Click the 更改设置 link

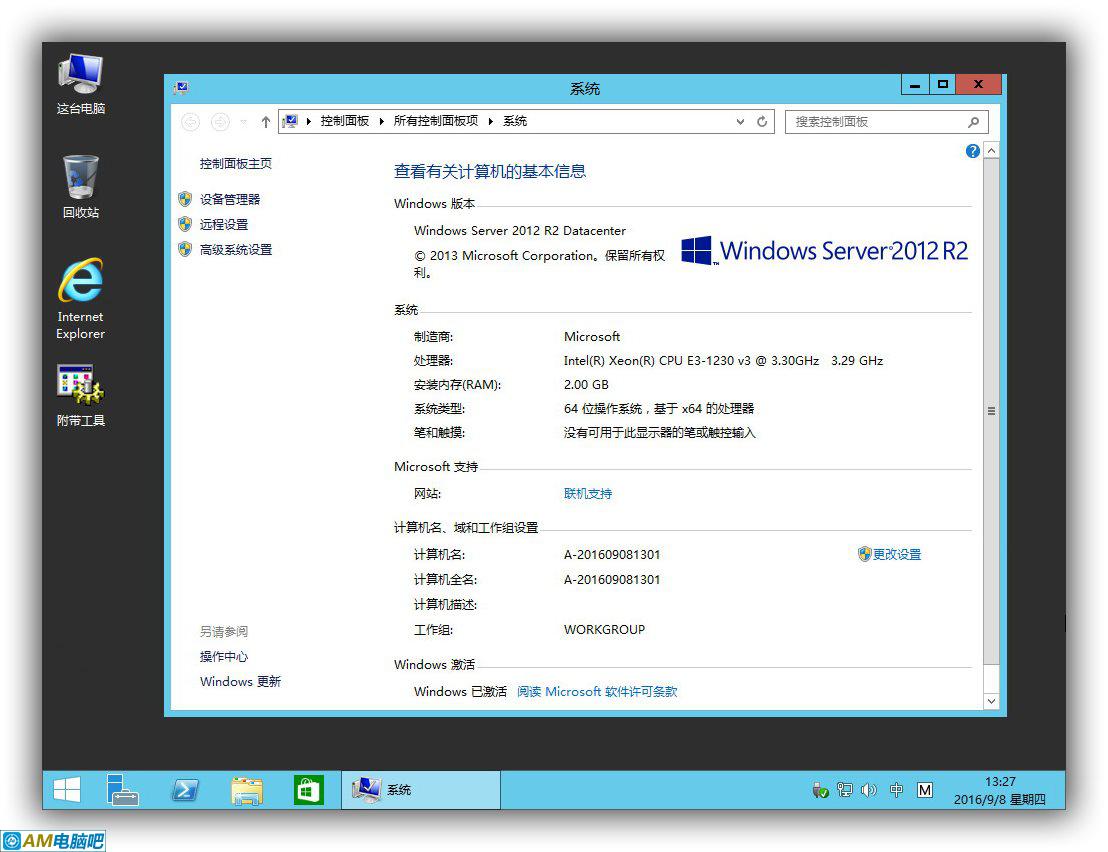click(890, 555)
